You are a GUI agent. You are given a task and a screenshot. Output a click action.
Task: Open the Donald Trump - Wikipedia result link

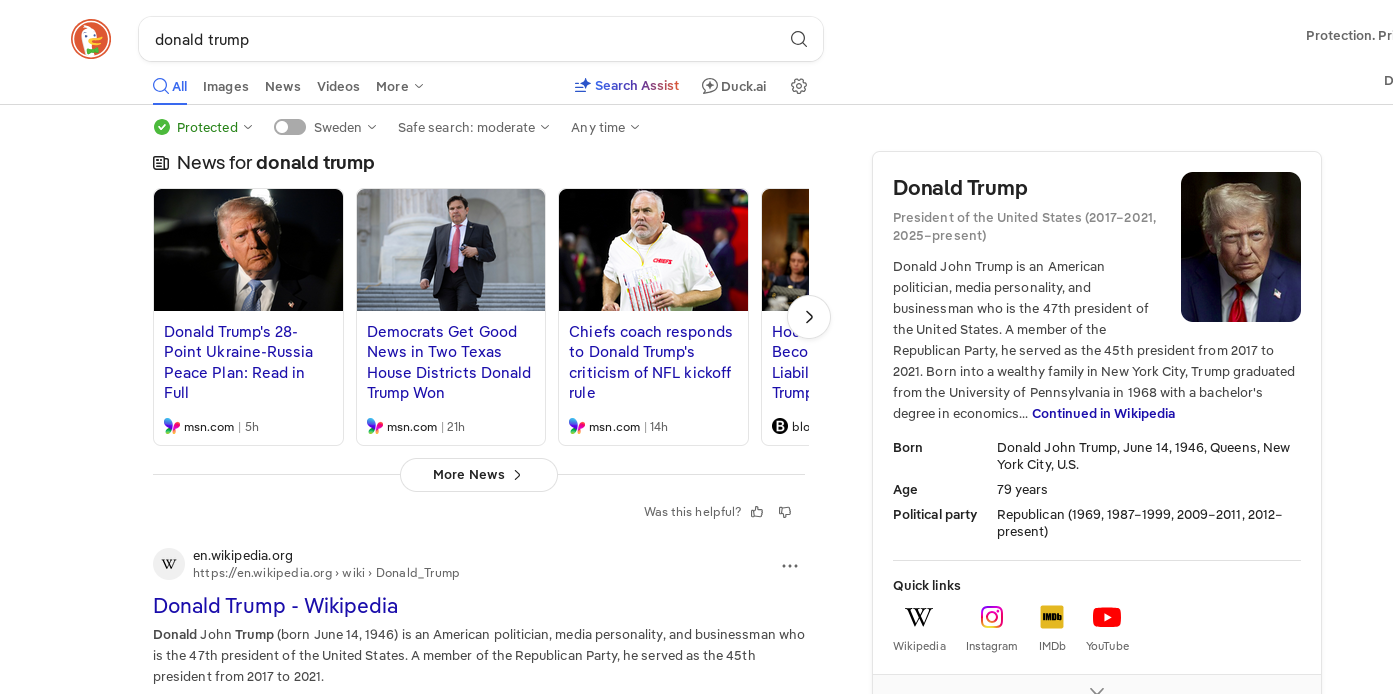275,606
